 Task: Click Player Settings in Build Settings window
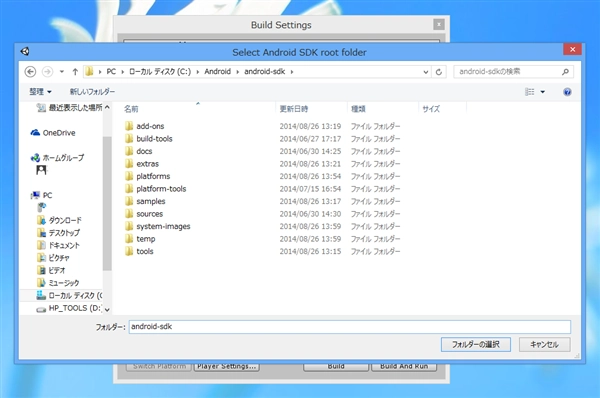click(x=227, y=366)
